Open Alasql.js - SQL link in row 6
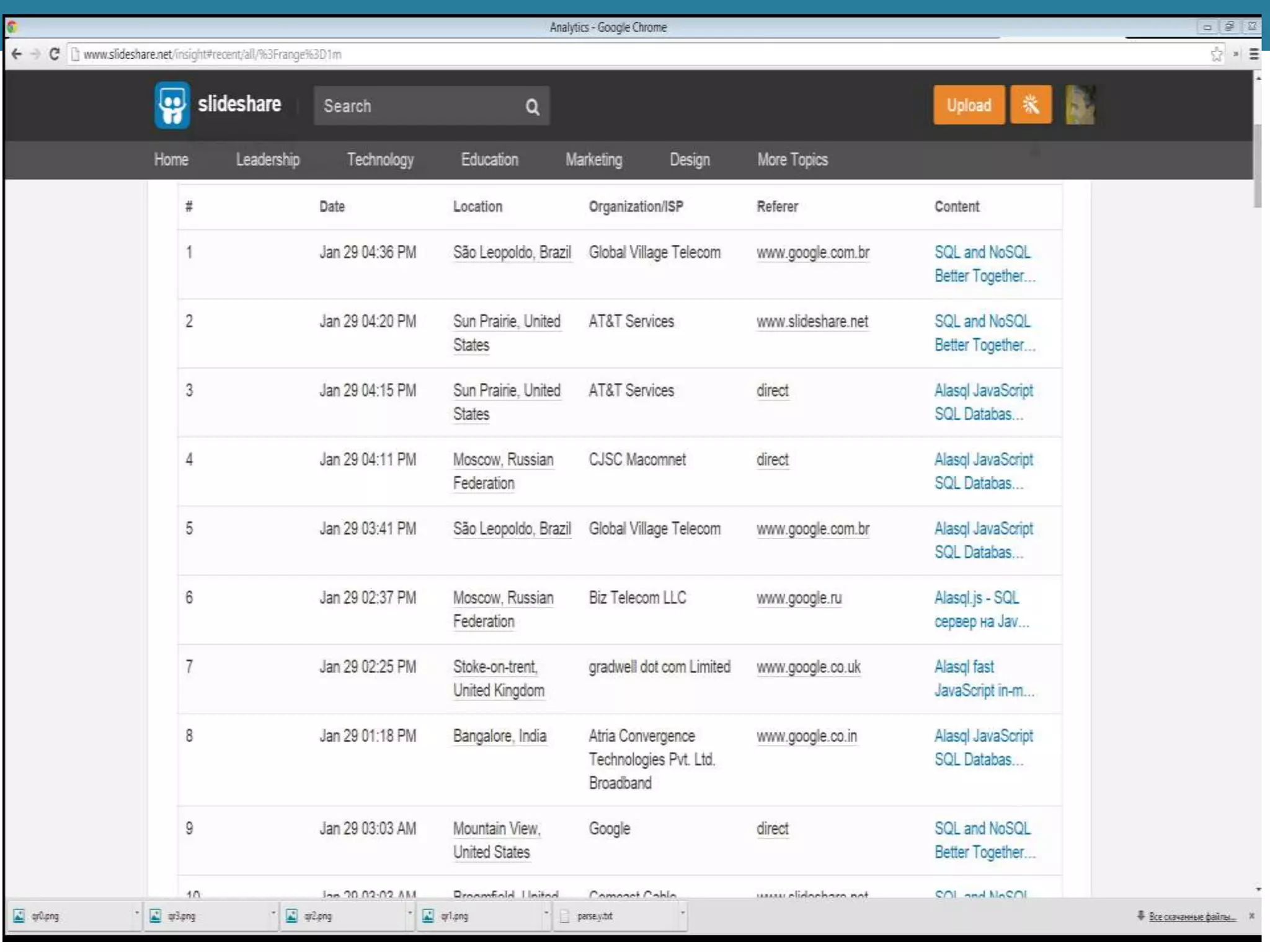The height and width of the screenshot is (952, 1270). 982,610
